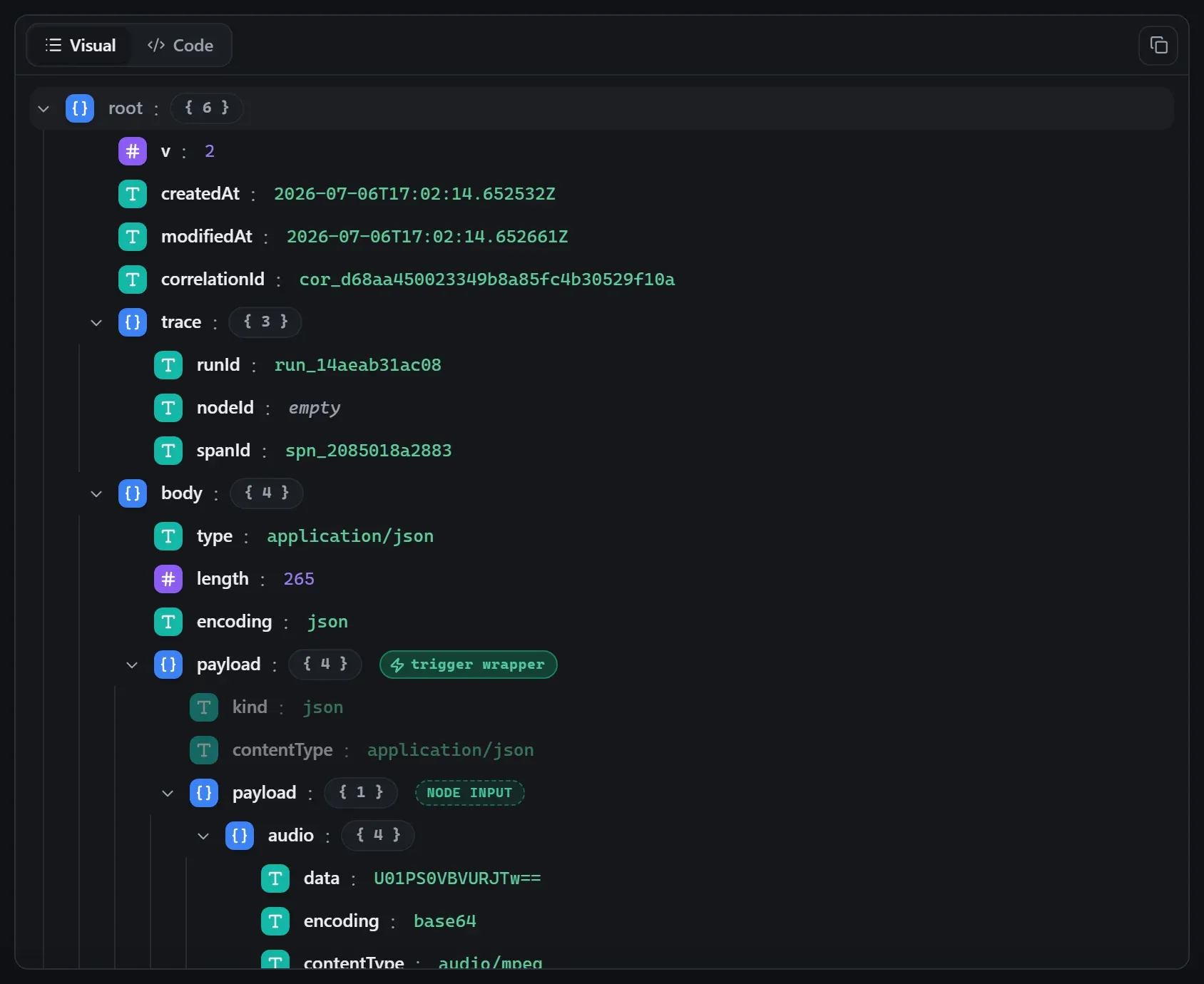Collapse the payload NODE INPUT chevron

pyautogui.click(x=168, y=793)
